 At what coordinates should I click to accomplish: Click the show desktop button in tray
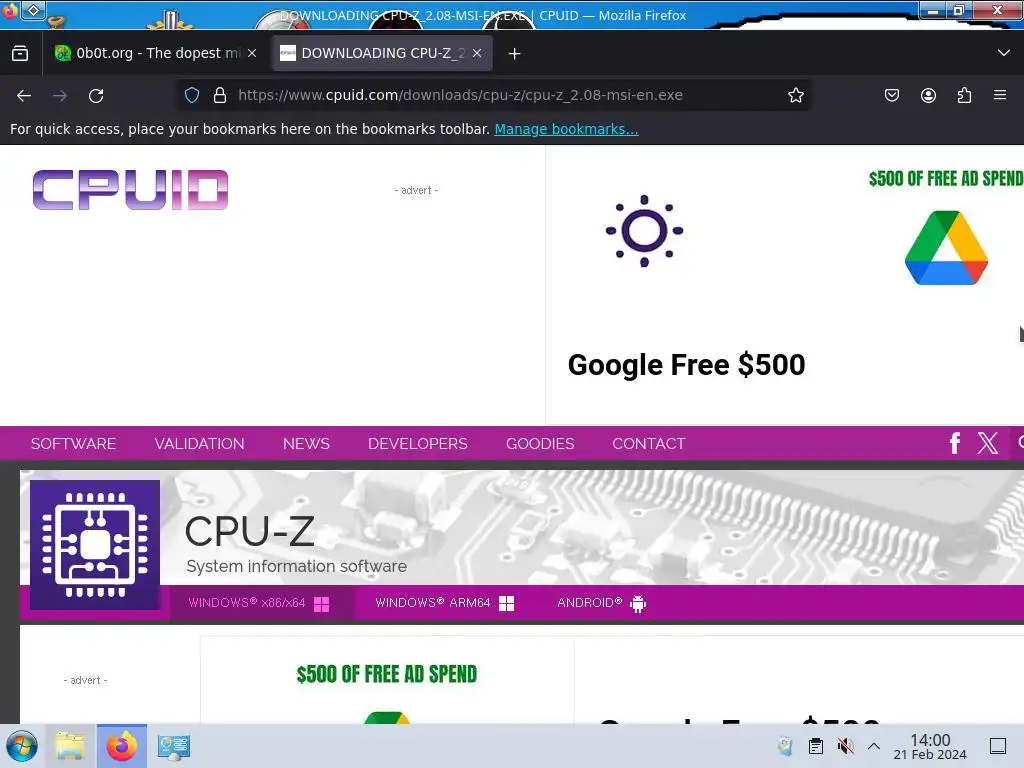click(x=998, y=746)
